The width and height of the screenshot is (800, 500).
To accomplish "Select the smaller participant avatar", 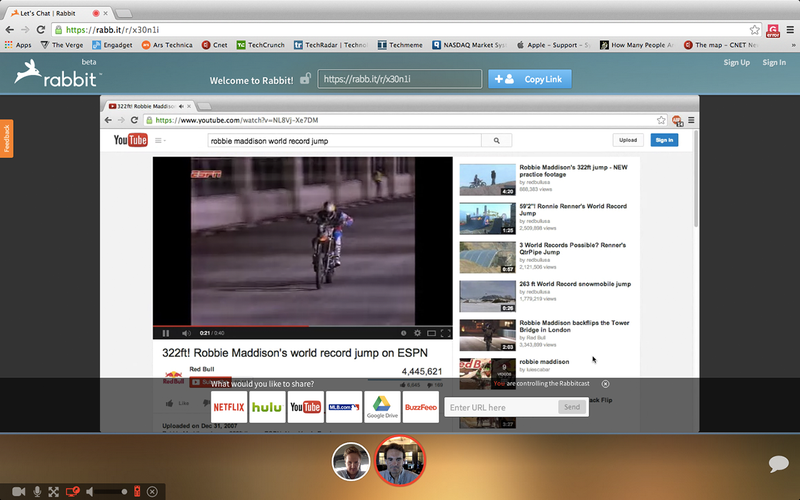I will (x=351, y=461).
